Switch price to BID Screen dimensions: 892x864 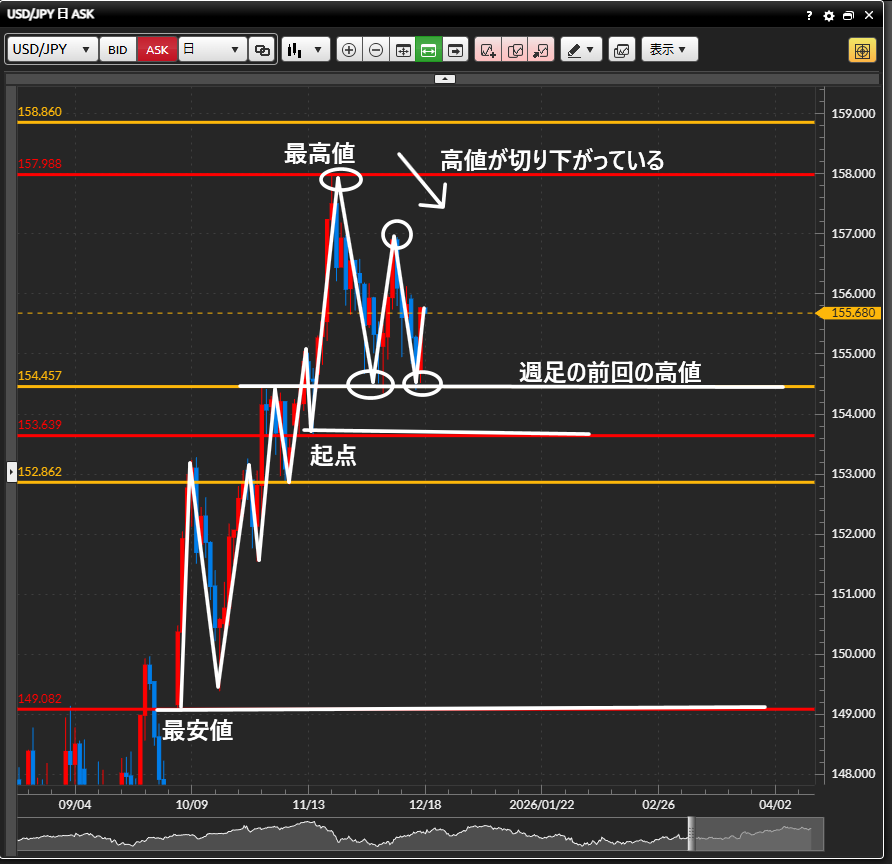coord(118,50)
